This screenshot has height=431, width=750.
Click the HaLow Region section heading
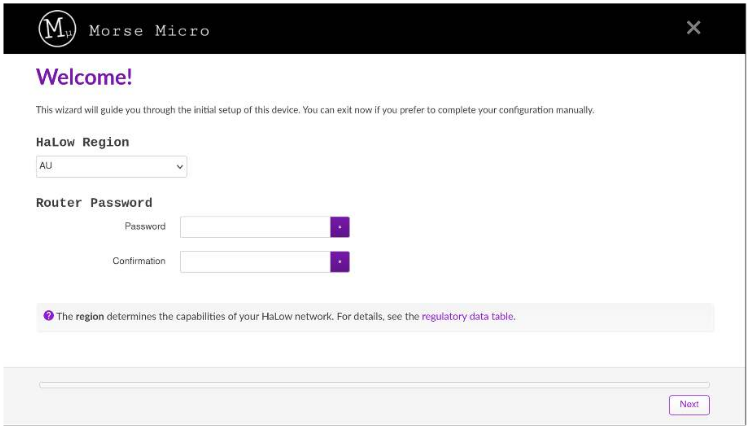(82, 142)
